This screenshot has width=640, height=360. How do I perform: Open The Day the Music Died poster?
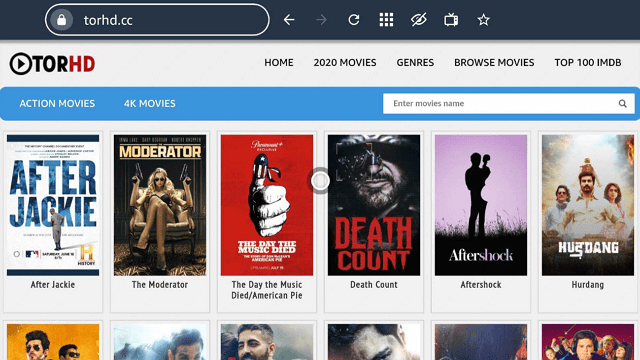267,205
